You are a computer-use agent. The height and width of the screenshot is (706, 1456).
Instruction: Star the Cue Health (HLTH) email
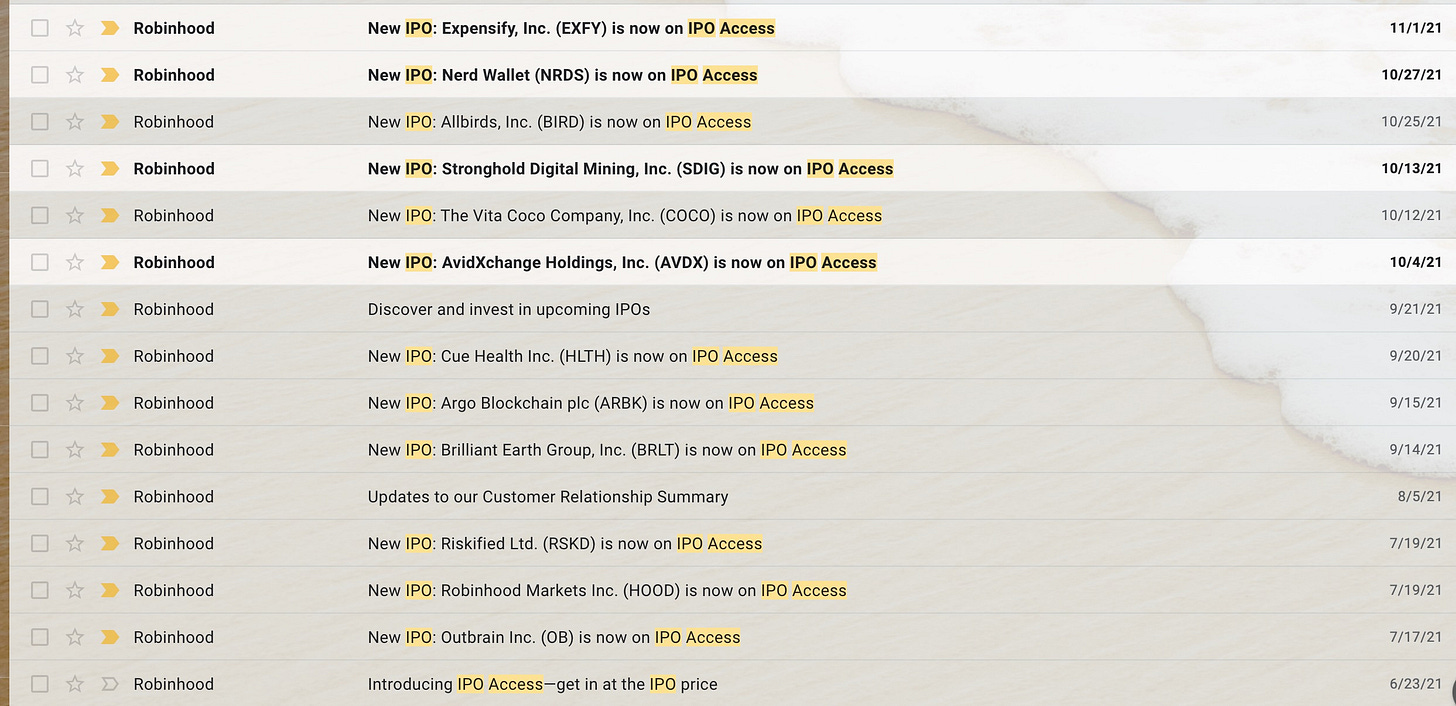coord(75,356)
